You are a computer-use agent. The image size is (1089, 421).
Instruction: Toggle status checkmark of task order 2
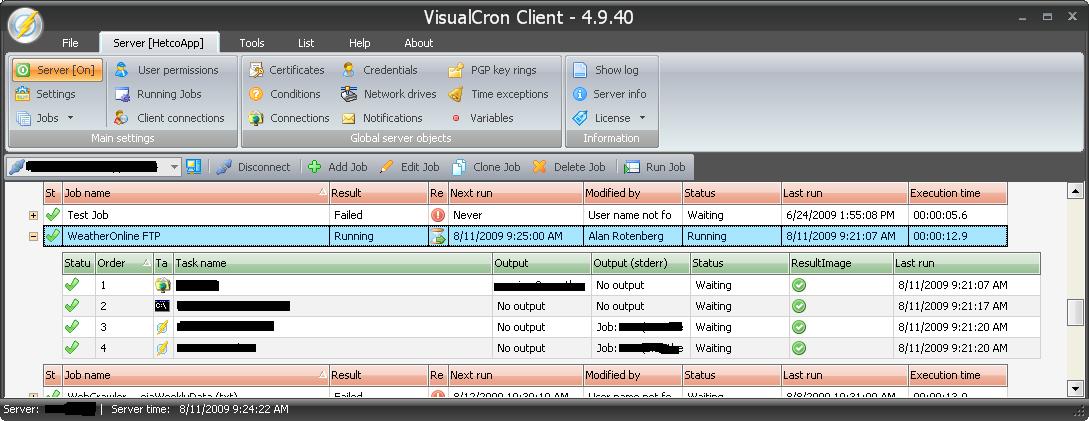pyautogui.click(x=72, y=306)
